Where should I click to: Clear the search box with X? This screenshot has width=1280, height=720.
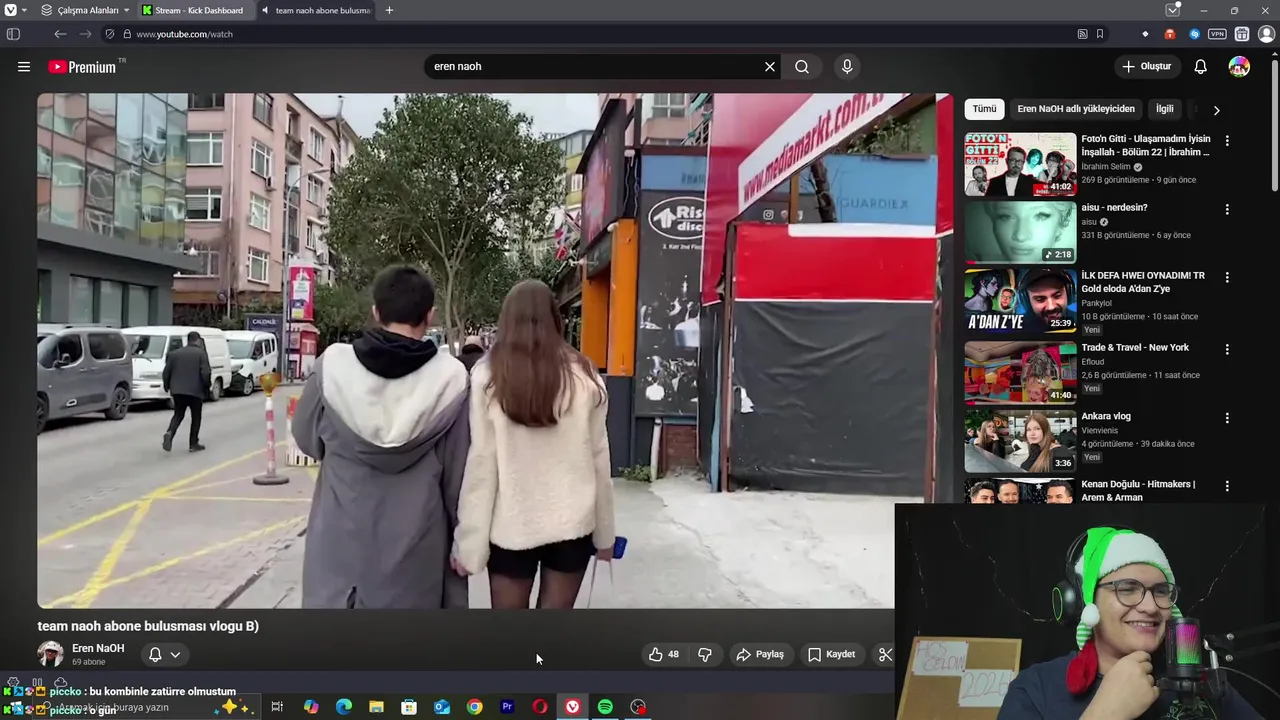pos(770,67)
